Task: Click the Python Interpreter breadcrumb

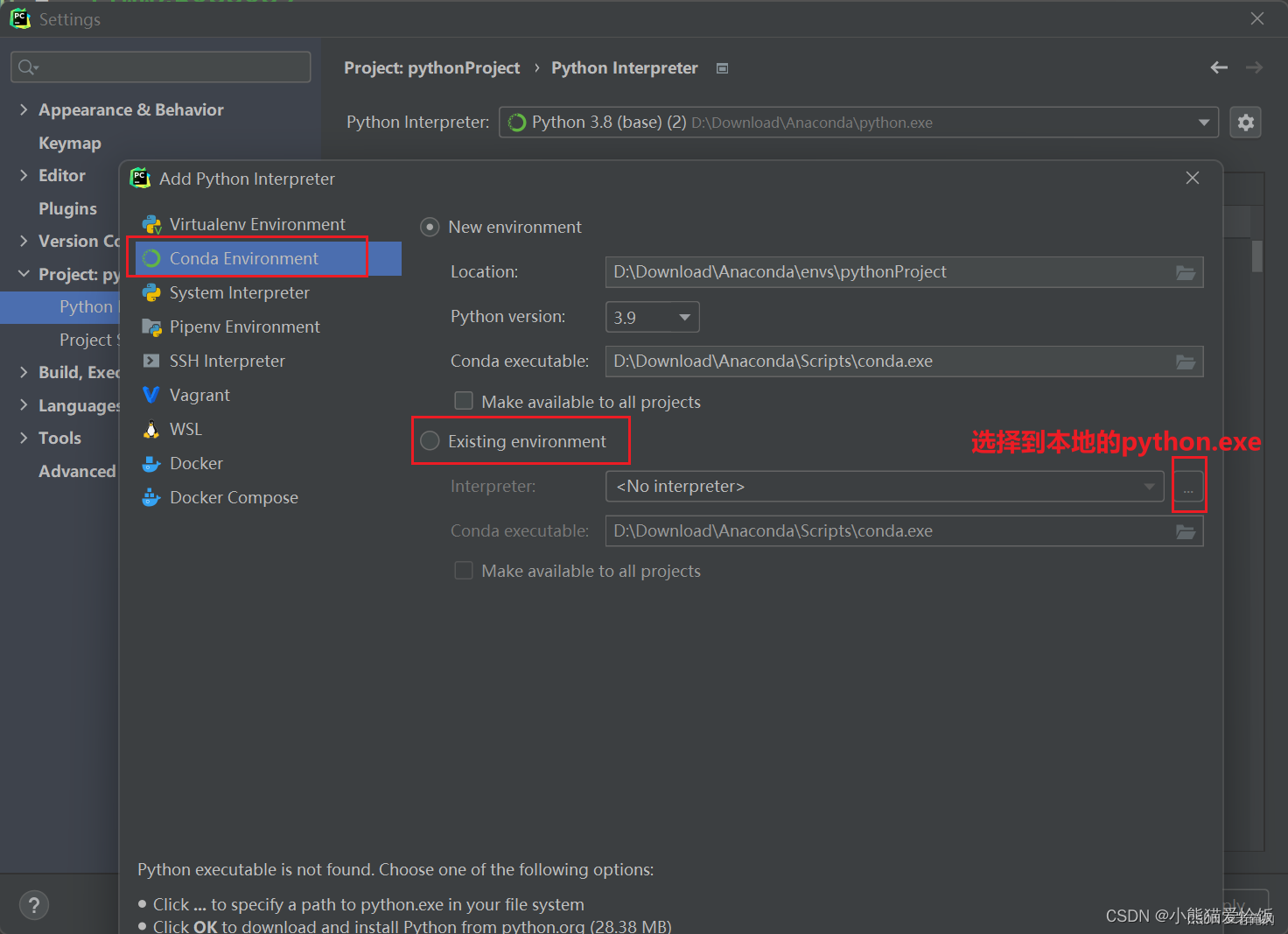Action: point(625,68)
